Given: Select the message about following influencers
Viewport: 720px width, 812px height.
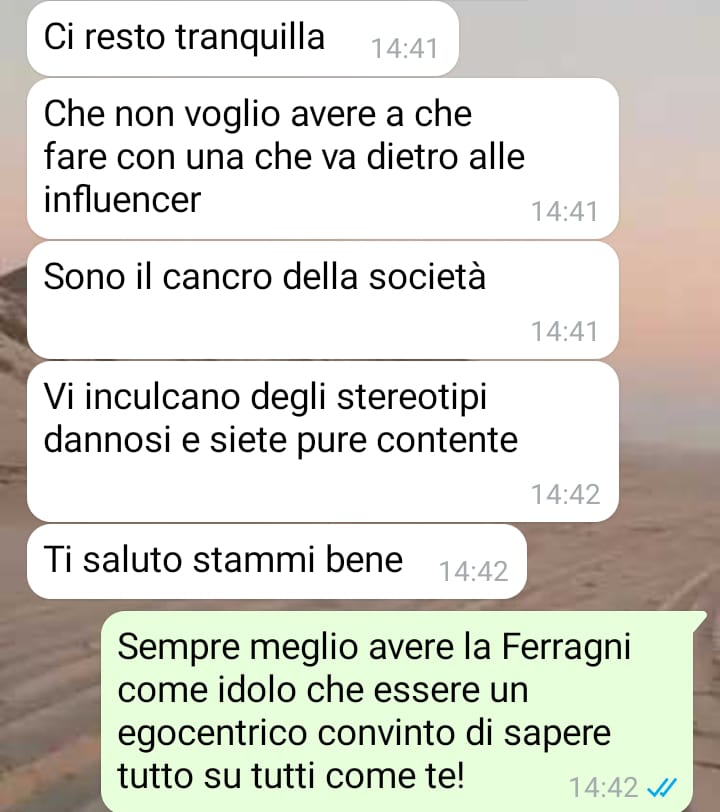Looking at the screenshot, I should (323, 158).
